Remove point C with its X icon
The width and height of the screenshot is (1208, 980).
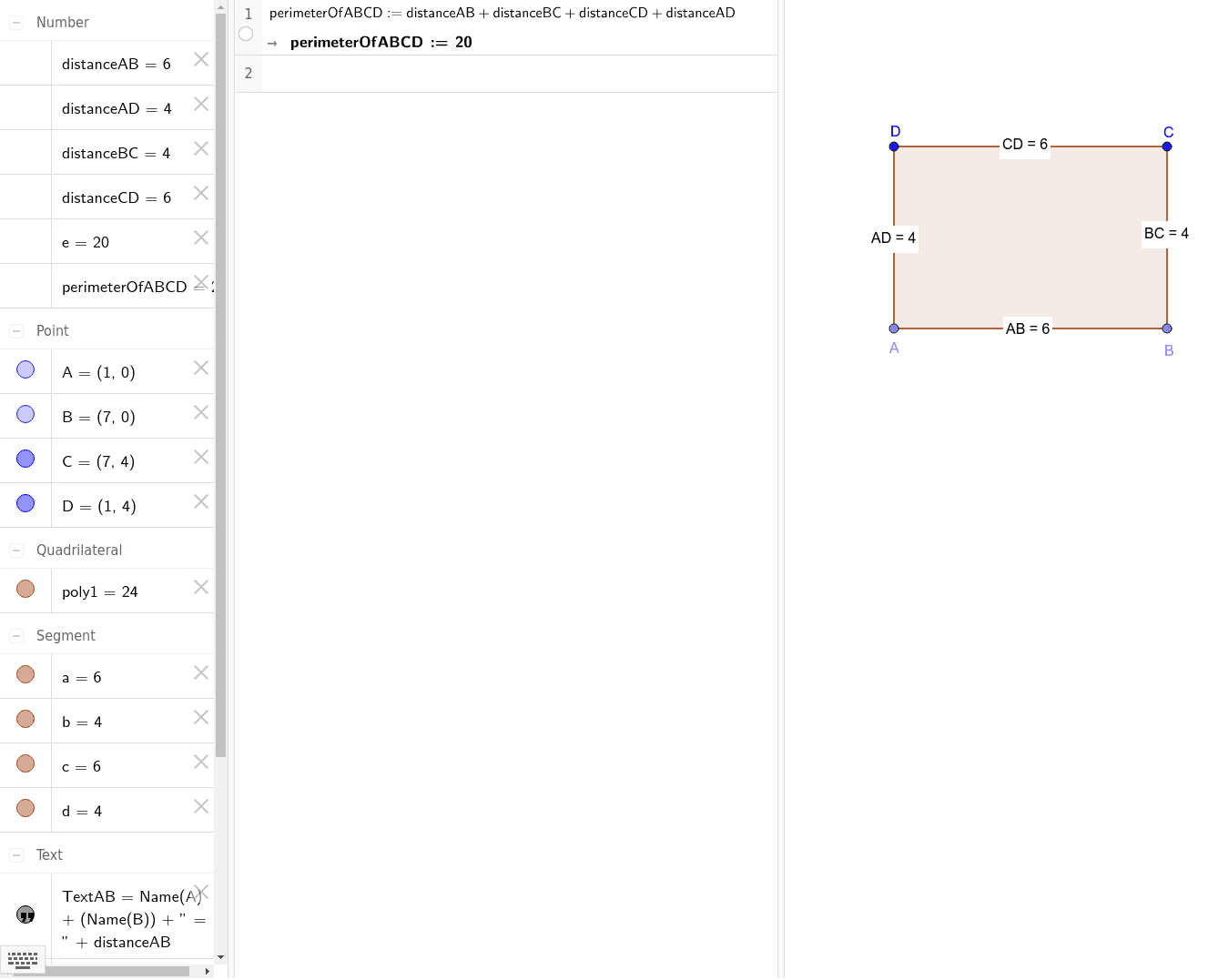201,457
